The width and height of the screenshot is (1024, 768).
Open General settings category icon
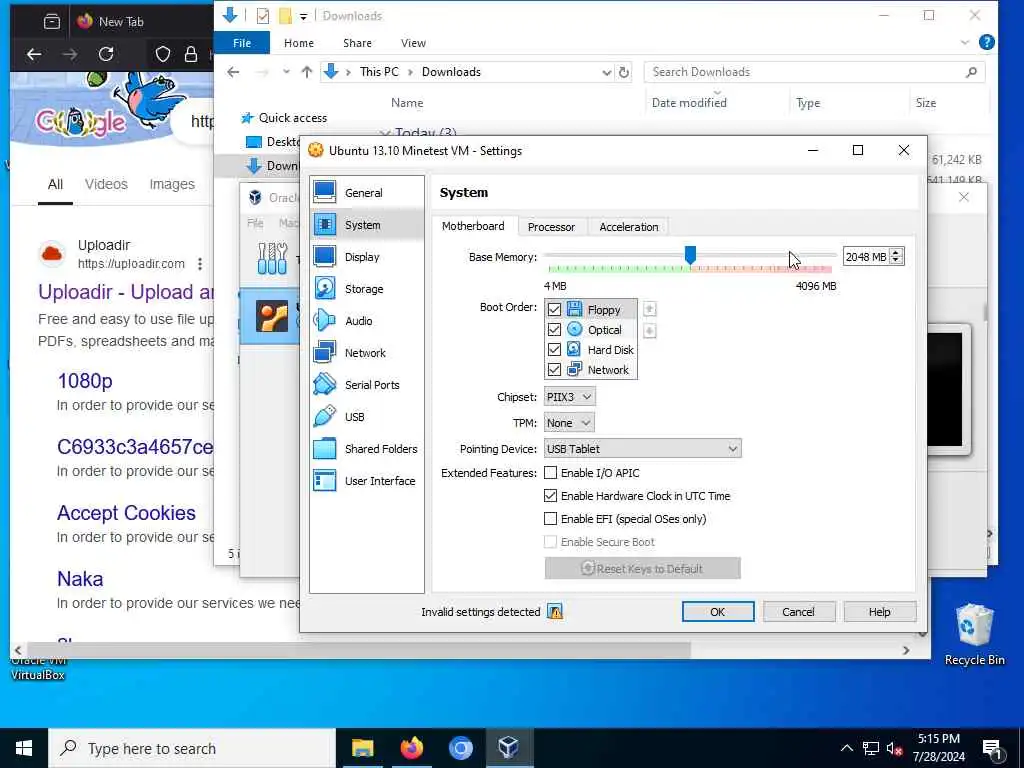325,193
